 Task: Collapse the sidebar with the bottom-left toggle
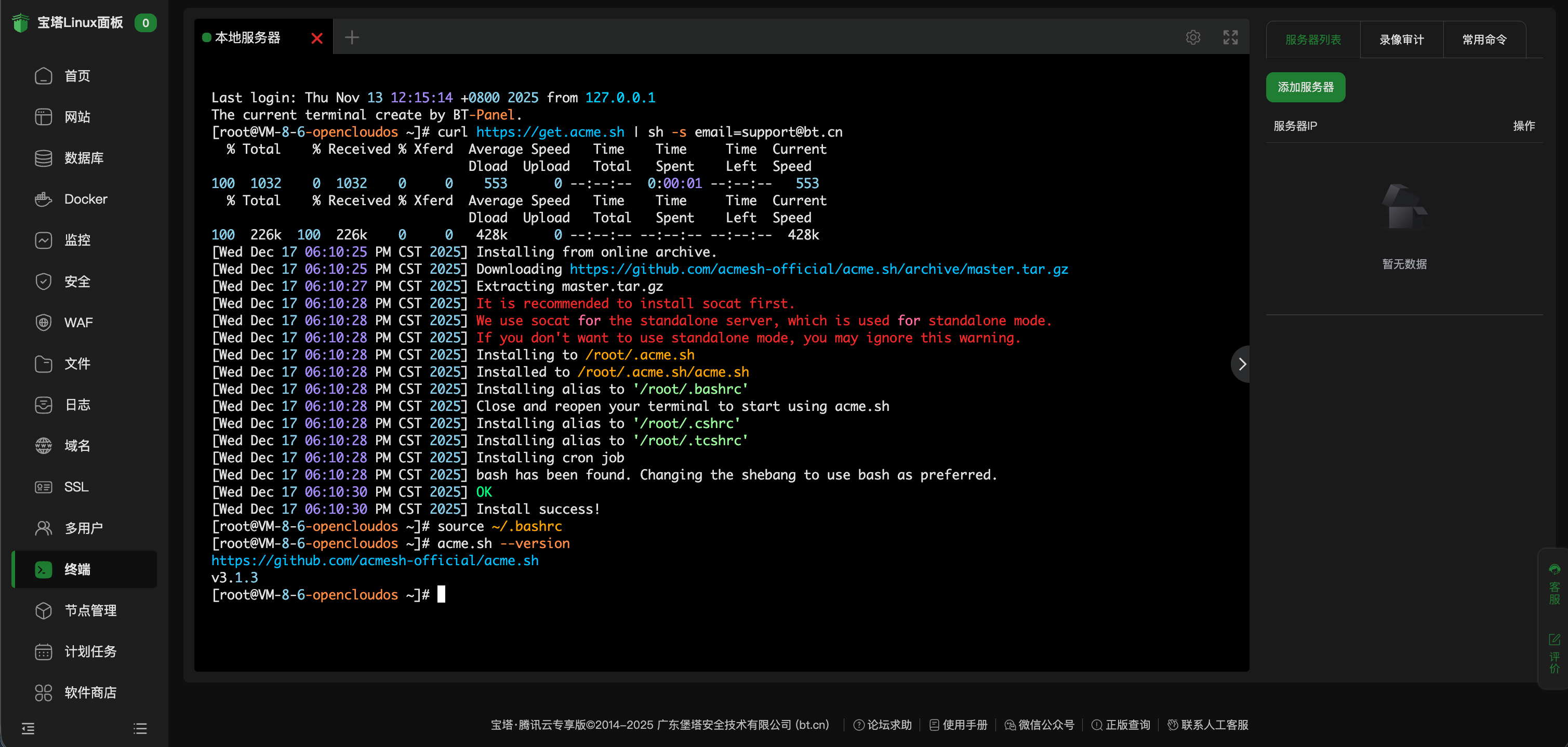tap(28, 728)
